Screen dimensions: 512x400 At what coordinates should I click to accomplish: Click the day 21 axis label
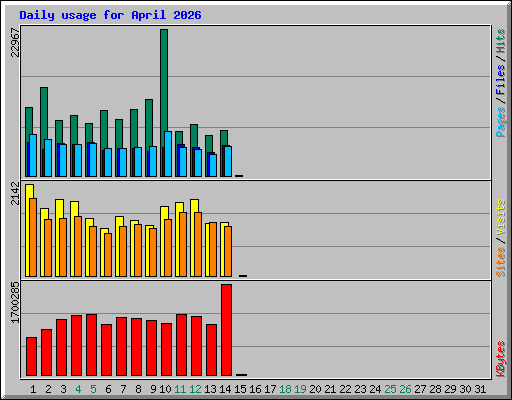330,389
